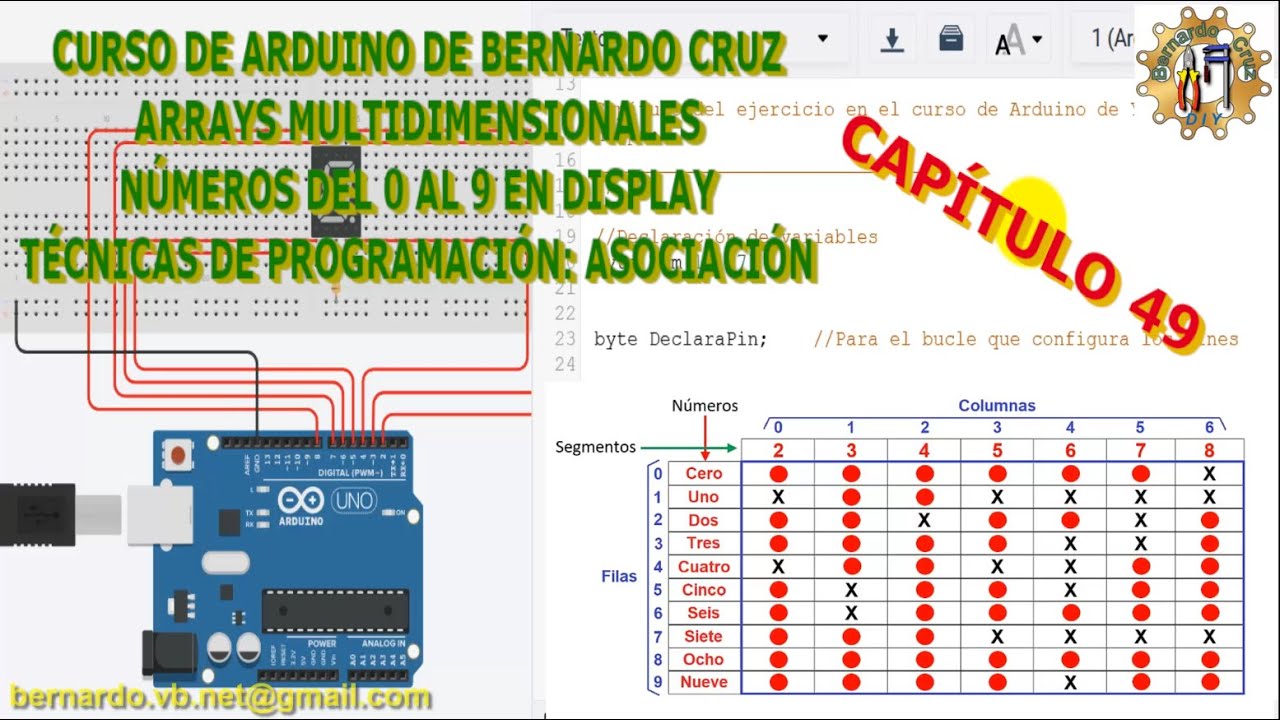Screen dimensions: 1280x720
Task: Click the download code icon
Action: coord(892,40)
